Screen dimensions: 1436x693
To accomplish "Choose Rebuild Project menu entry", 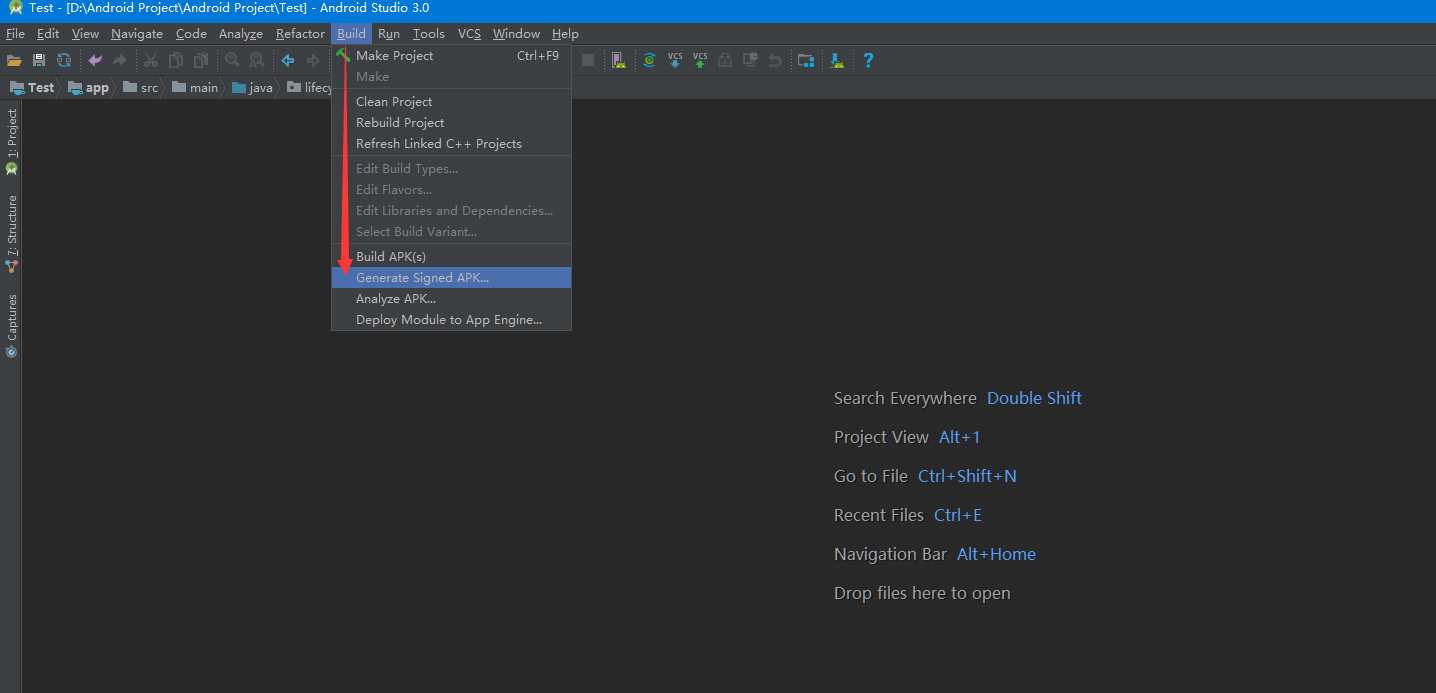I will tap(451, 123).
